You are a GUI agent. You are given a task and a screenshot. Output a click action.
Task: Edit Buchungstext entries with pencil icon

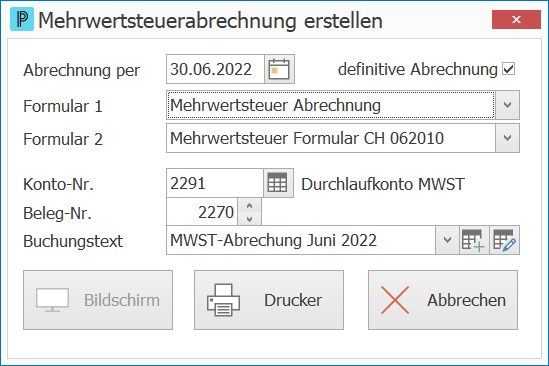coord(505,240)
